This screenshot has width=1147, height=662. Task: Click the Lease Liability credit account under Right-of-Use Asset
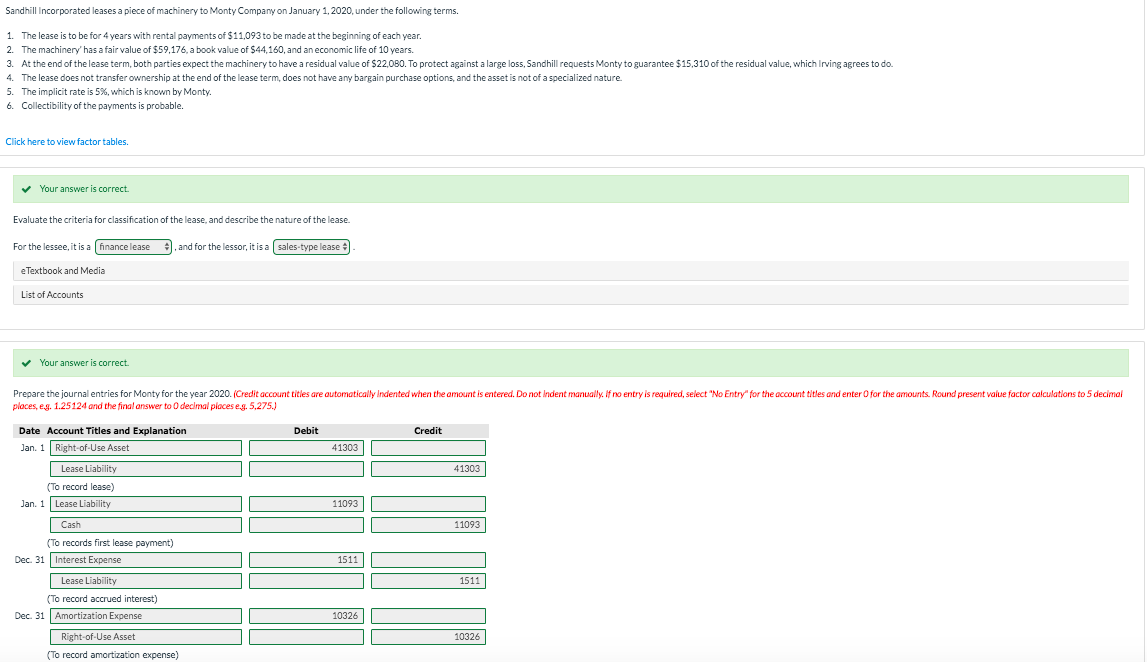146,469
